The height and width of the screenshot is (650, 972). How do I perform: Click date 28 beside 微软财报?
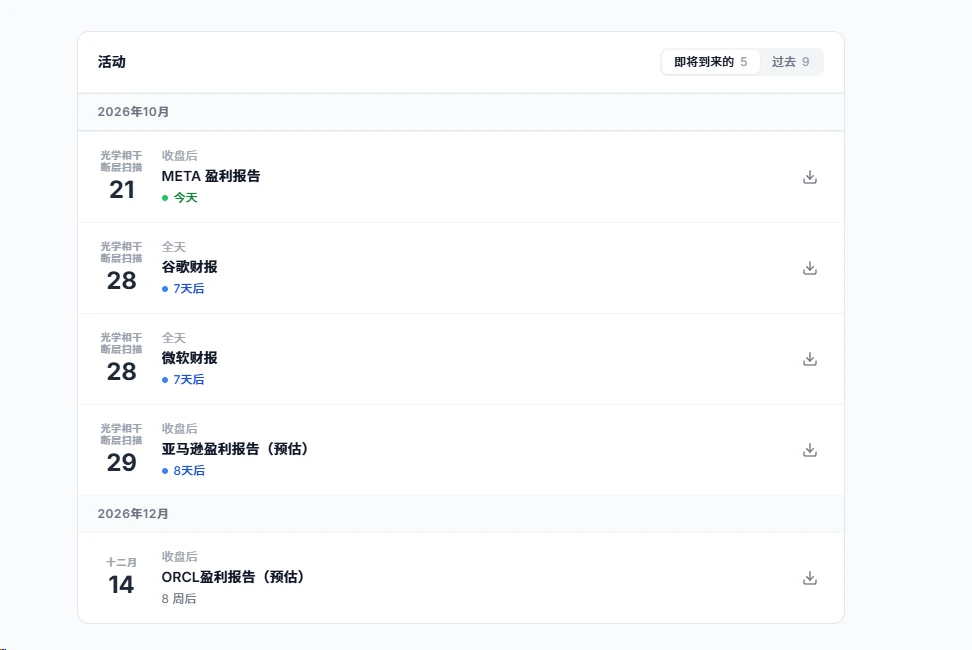(122, 372)
